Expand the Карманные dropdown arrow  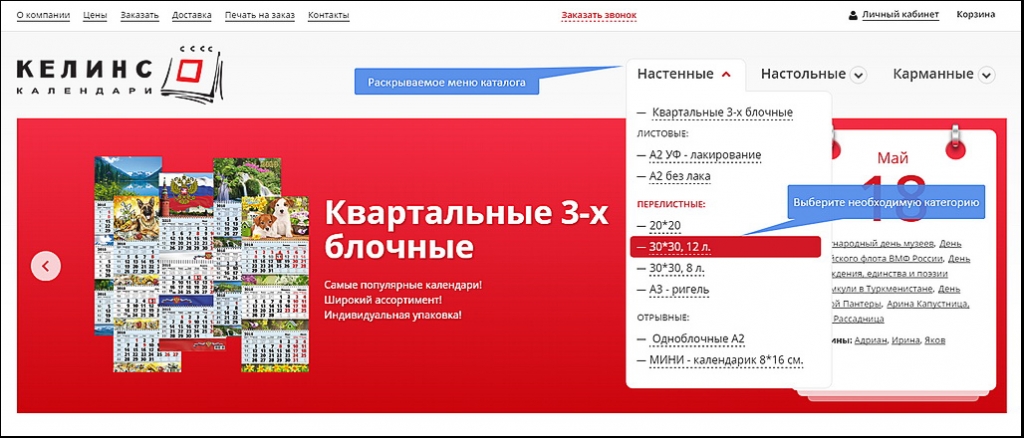987,75
